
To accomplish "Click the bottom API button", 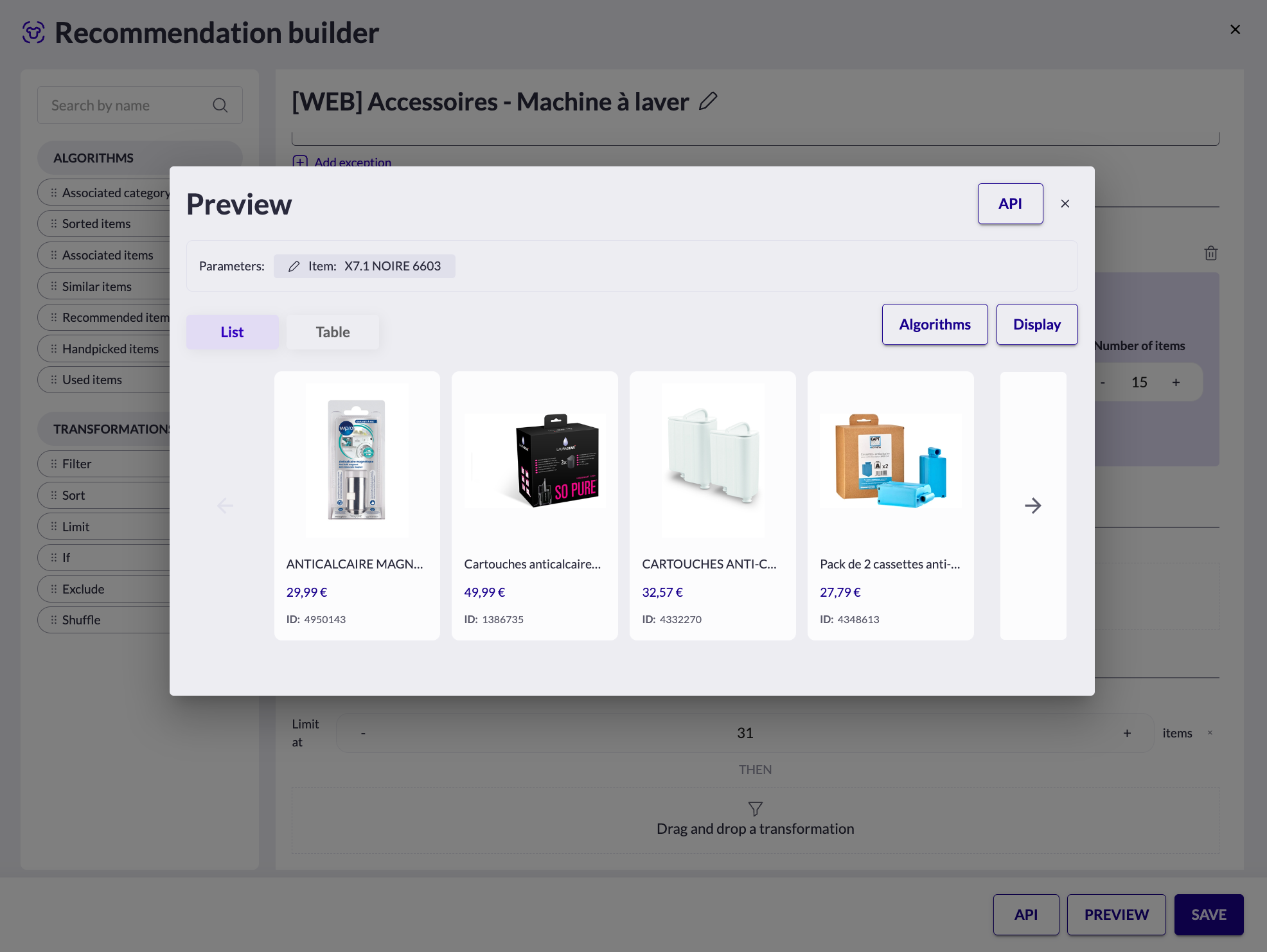I will point(1026,915).
